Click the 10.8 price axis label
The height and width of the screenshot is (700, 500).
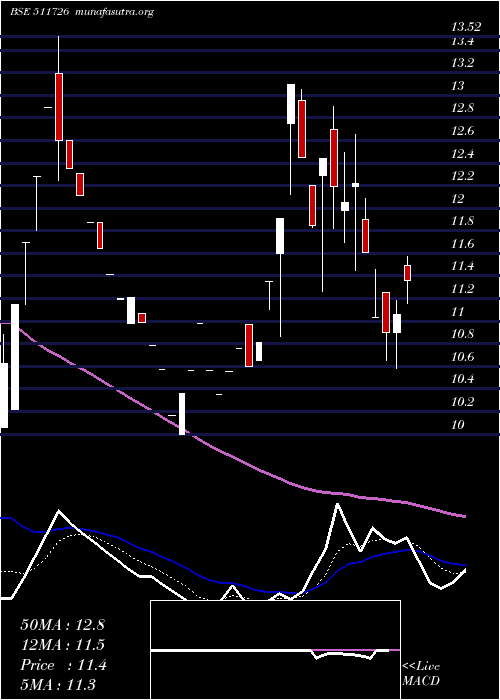pos(462,334)
